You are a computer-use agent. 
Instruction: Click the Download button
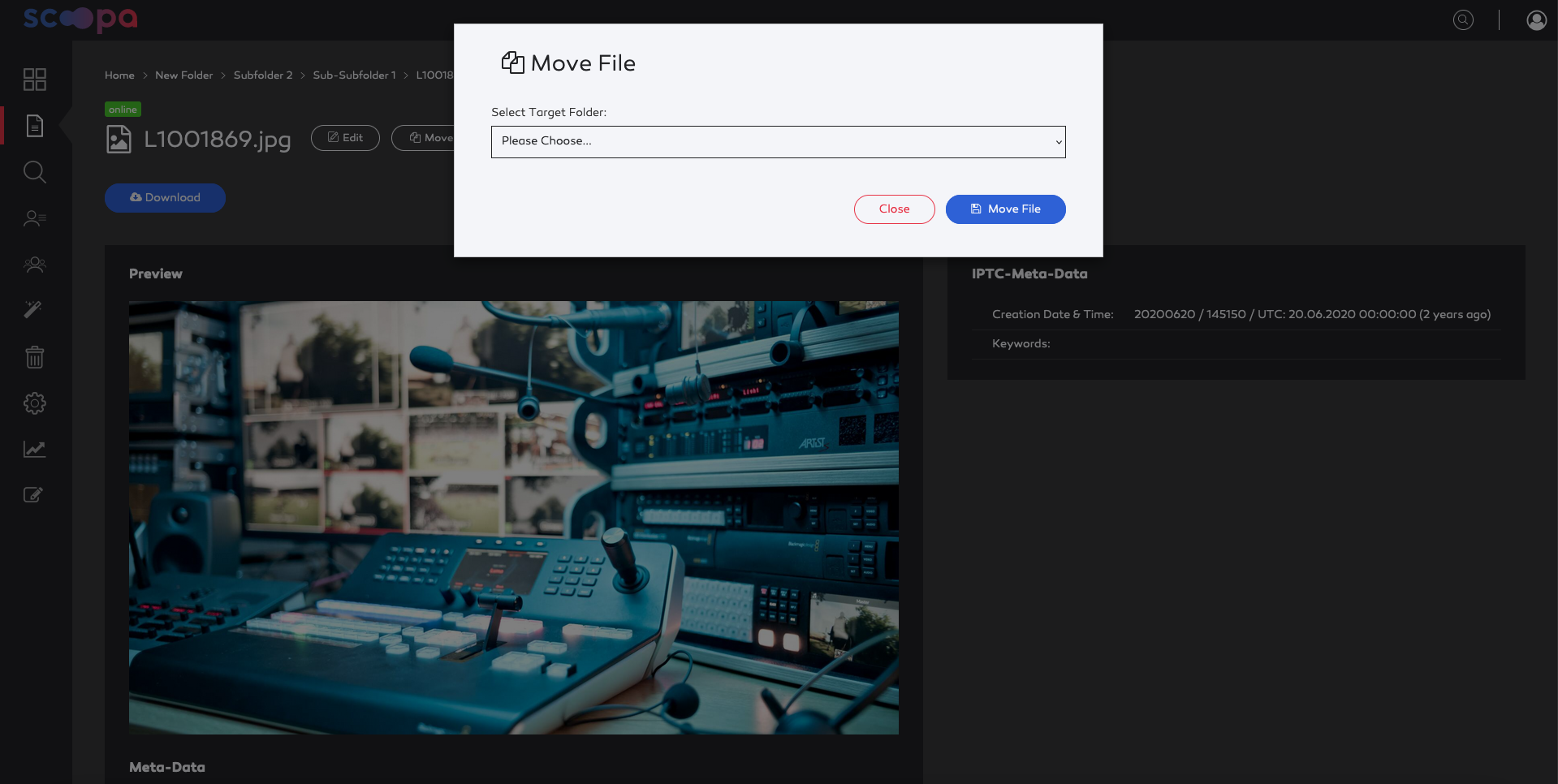tap(165, 198)
